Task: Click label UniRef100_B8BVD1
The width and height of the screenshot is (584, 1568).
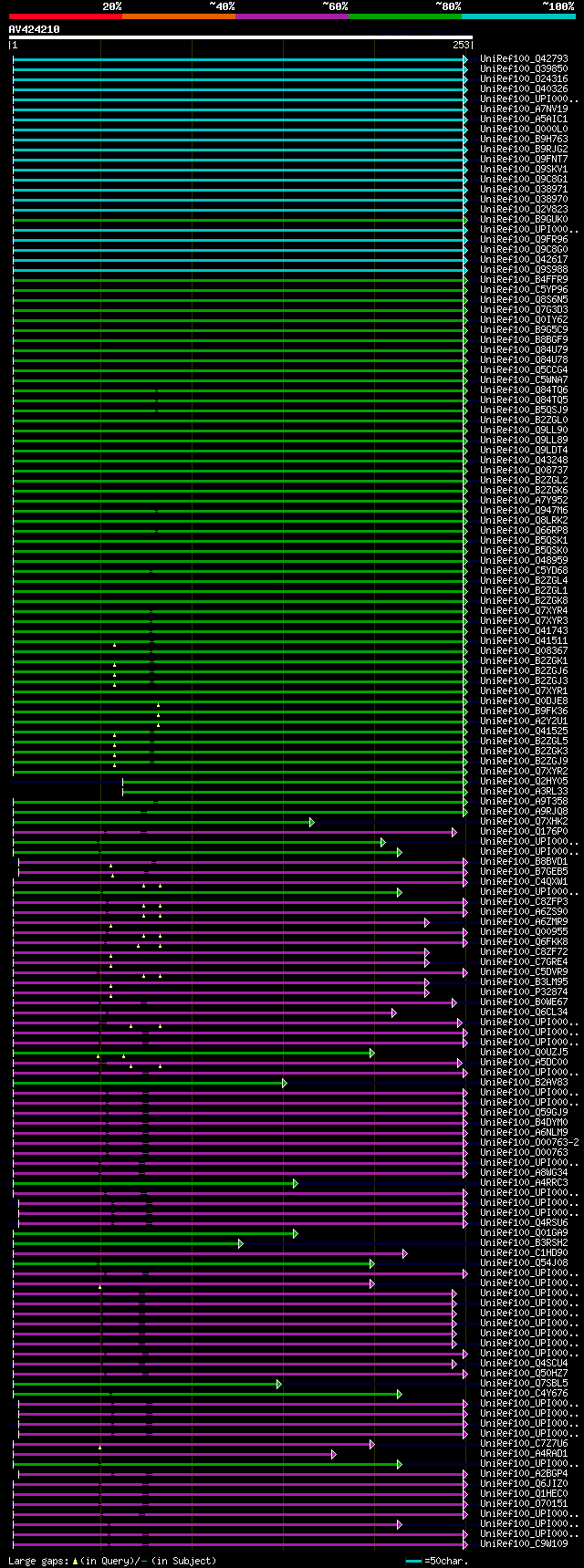Action: point(524,861)
